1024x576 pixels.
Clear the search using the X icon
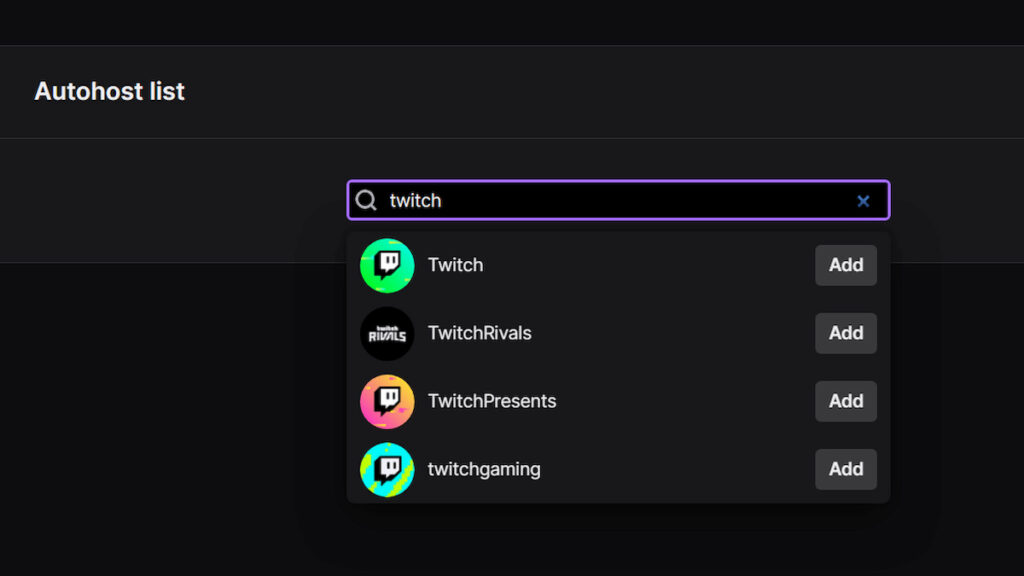click(x=863, y=200)
